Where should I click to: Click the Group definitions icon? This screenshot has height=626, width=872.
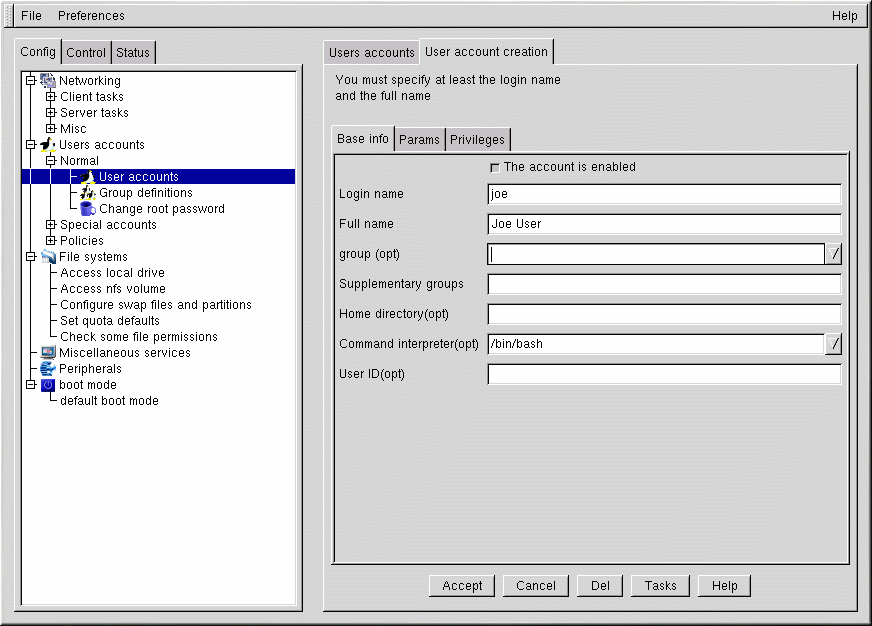87,193
